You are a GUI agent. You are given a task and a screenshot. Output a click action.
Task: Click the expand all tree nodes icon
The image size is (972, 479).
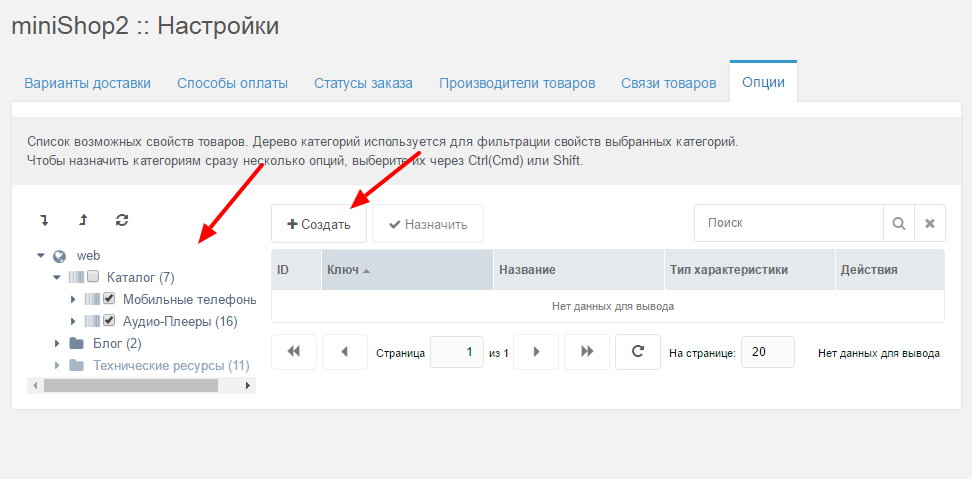[43, 219]
